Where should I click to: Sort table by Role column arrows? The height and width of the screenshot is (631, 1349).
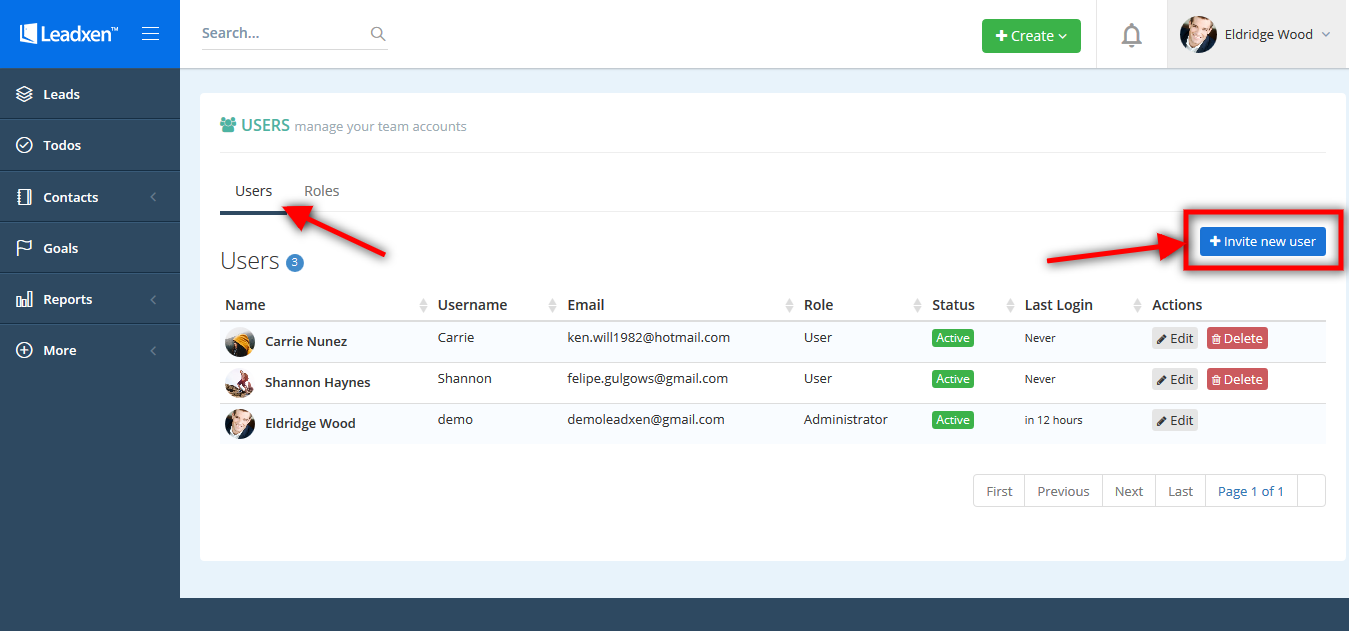918,305
